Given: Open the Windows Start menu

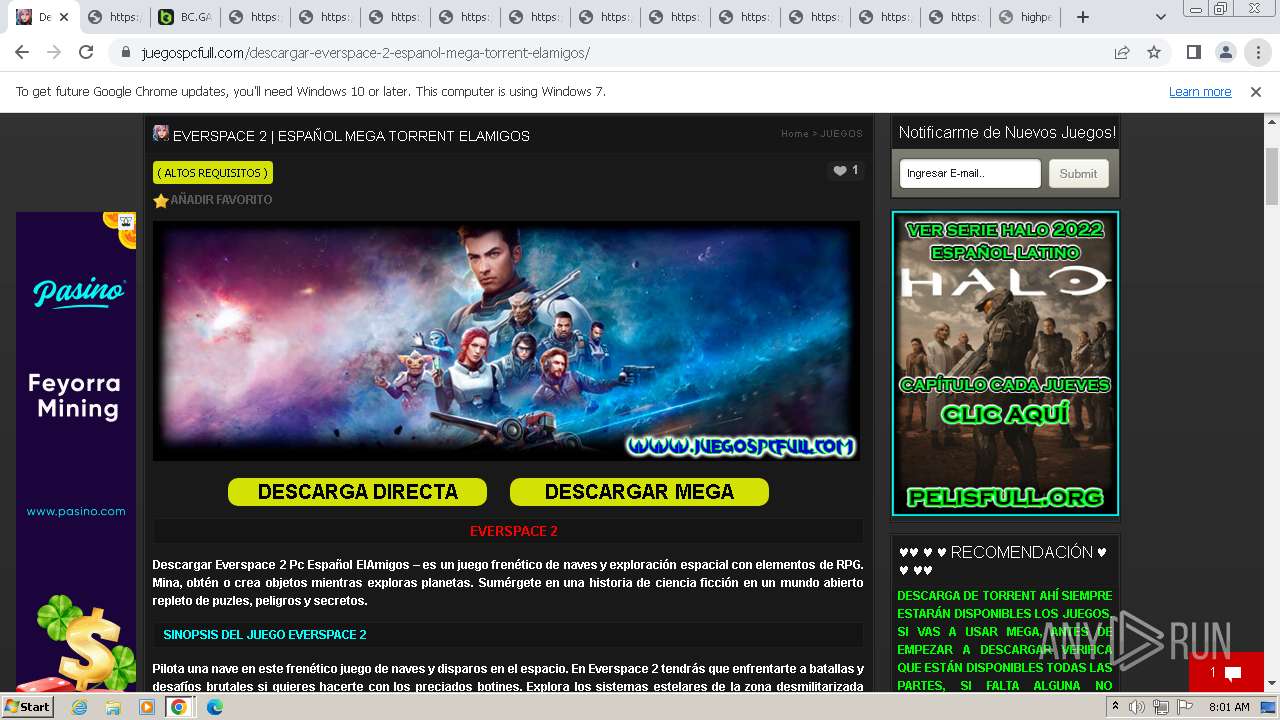Looking at the screenshot, I should [28, 707].
